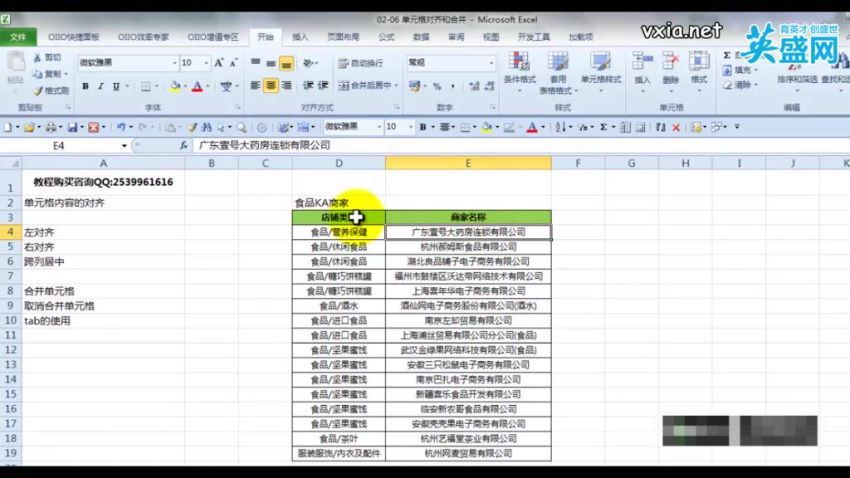Click the Open folder icon in lower toolbar
Screen dimensions: 850x478
click(29, 127)
